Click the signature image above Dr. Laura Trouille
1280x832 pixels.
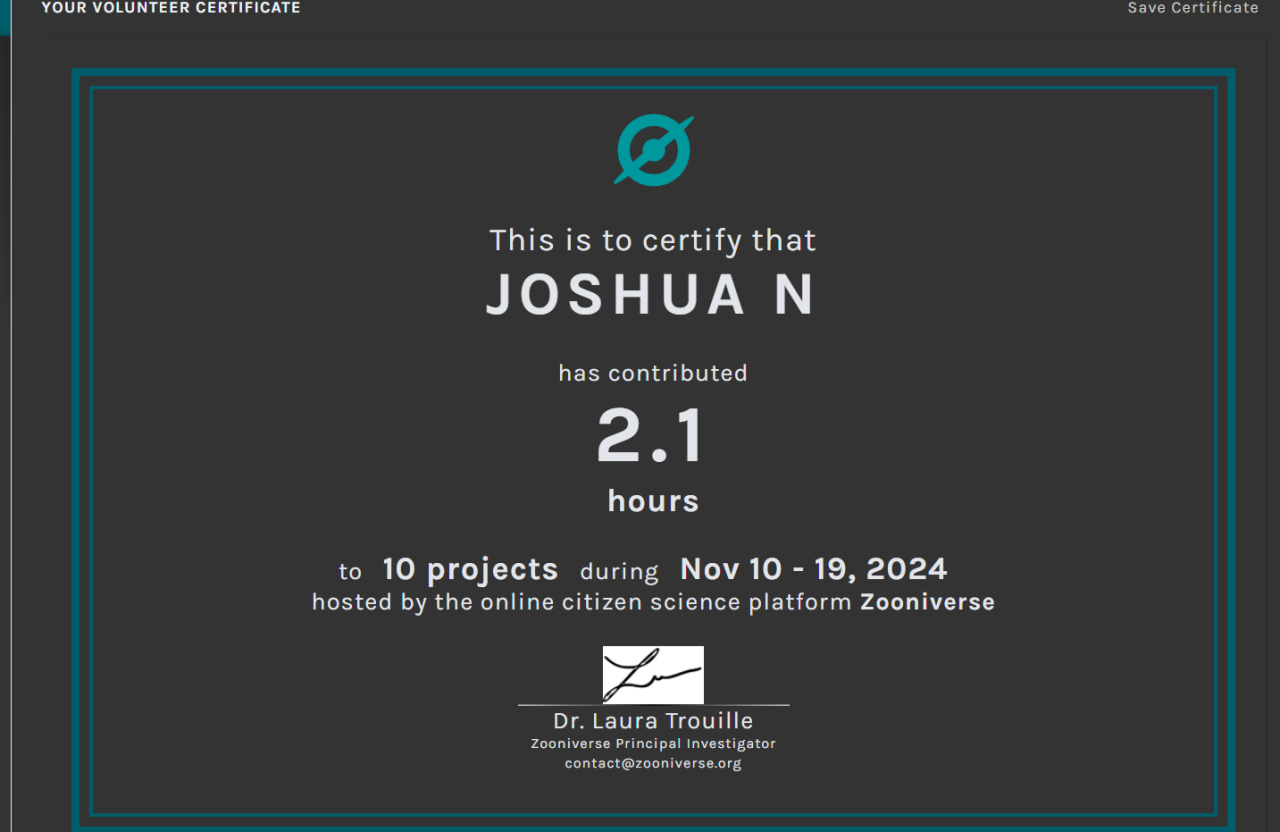653,675
